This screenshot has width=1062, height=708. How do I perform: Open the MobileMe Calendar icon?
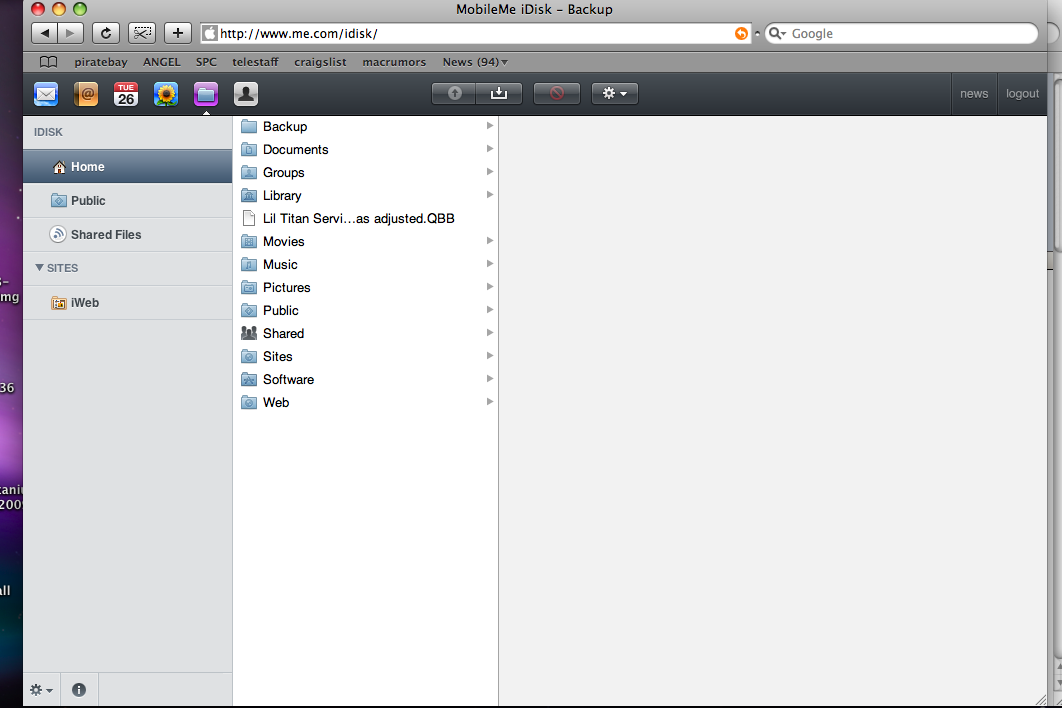point(126,94)
